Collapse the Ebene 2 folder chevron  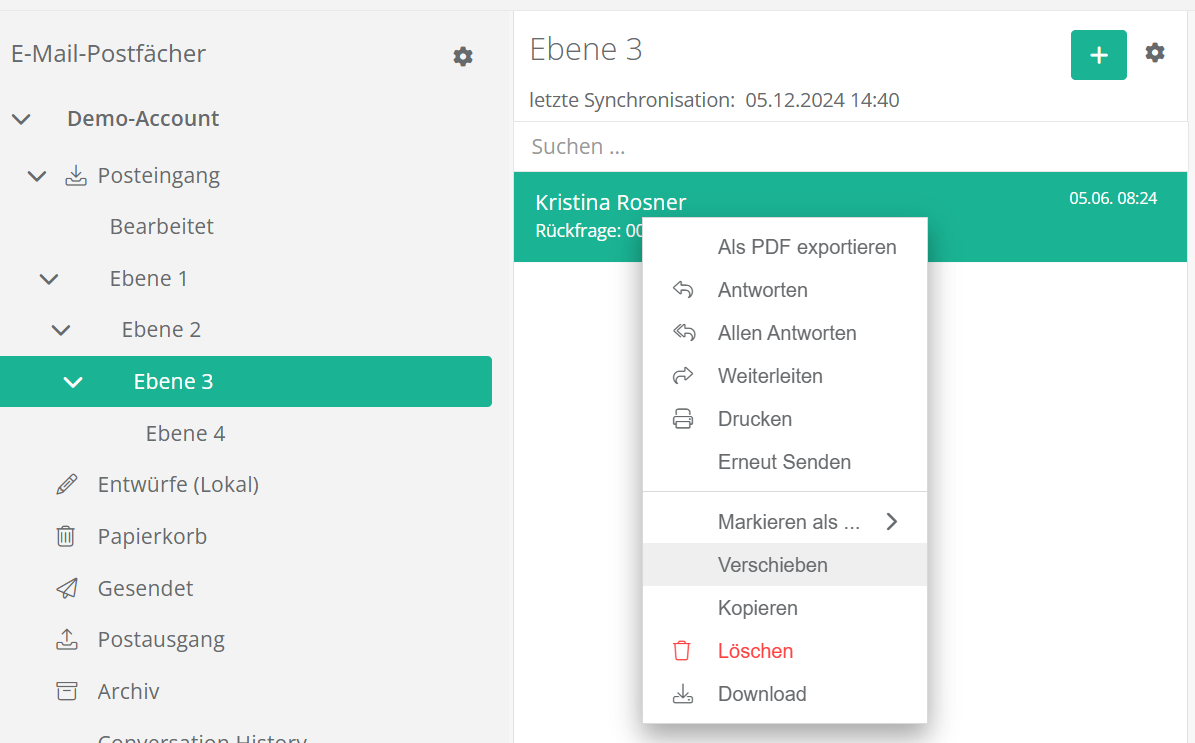(x=61, y=330)
